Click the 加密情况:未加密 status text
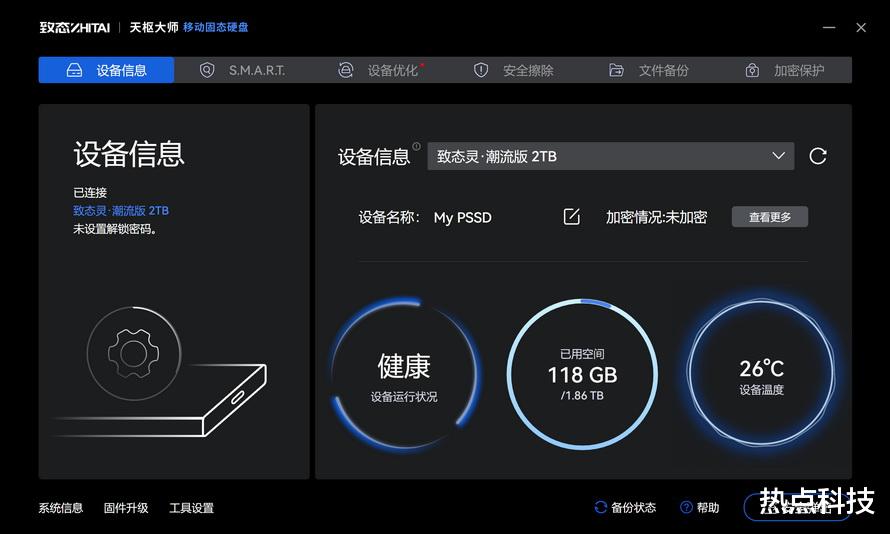Screen dimensions: 890x534 [x=656, y=217]
